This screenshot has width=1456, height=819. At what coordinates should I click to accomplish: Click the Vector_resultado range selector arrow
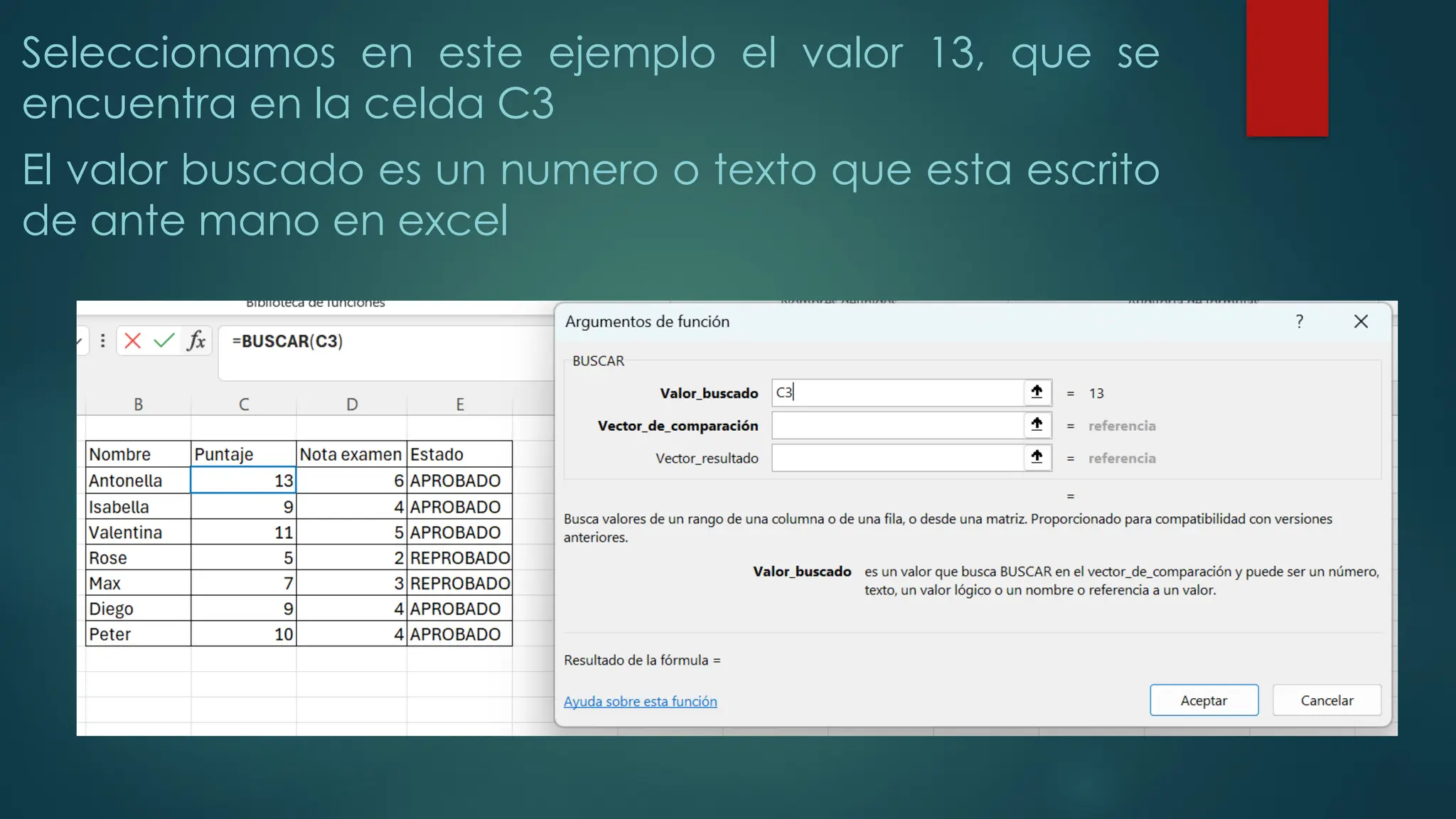pos(1037,458)
